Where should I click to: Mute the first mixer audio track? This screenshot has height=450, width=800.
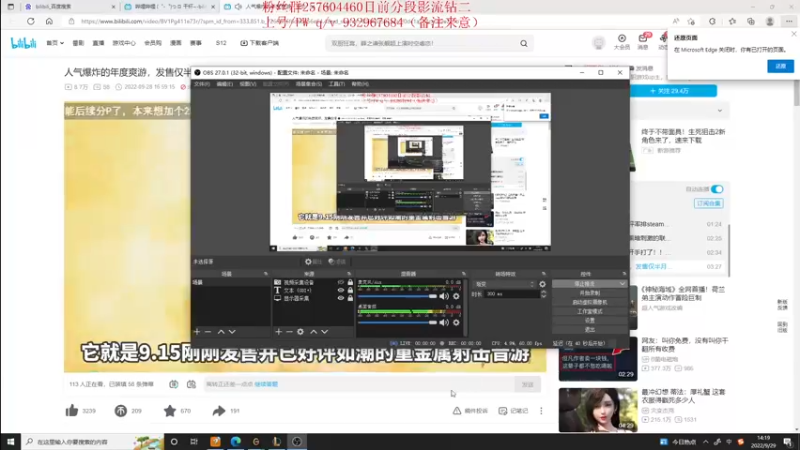coord(444,296)
